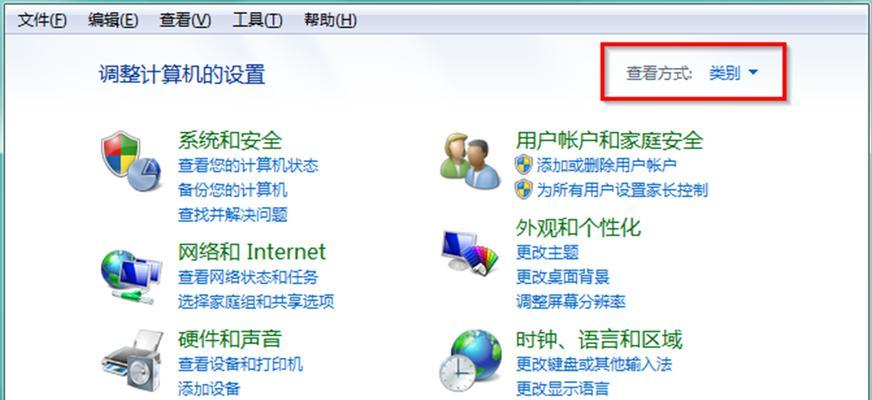Click the Hardware and Sound printer icon

[132, 360]
